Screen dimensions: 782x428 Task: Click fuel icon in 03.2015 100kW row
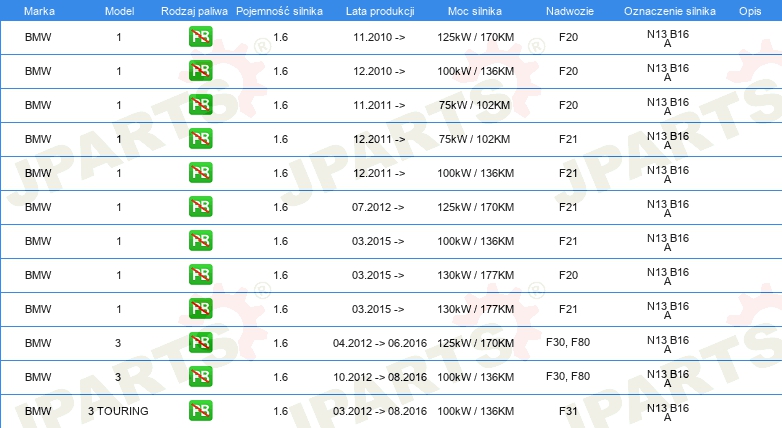pyautogui.click(x=200, y=240)
